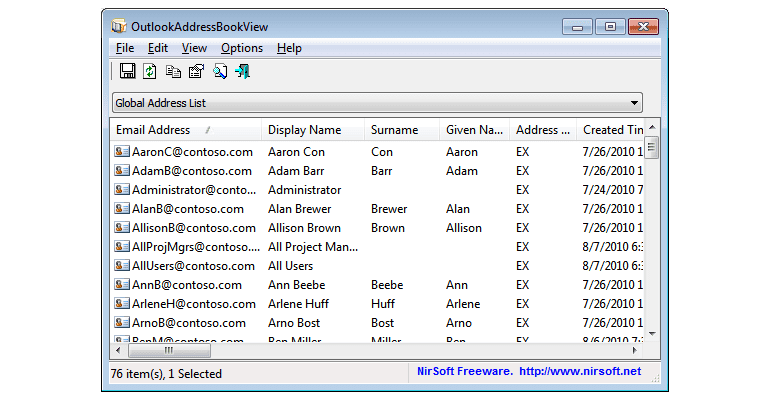Viewport: 770px width, 400px height.
Task: Click the All Users display name
Action: pyautogui.click(x=290, y=266)
